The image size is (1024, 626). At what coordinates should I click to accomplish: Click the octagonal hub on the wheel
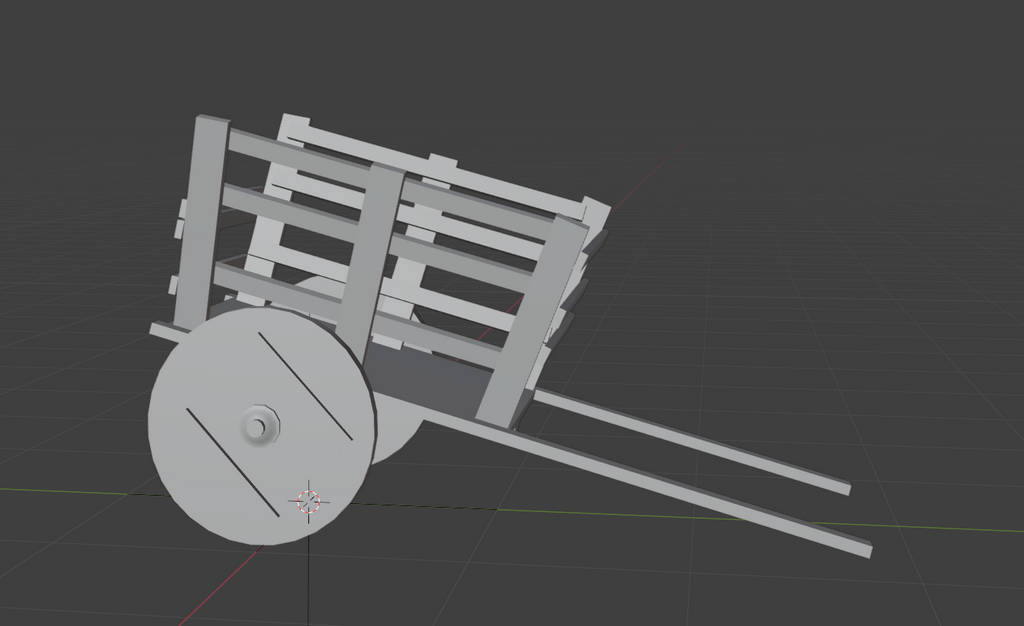click(260, 426)
